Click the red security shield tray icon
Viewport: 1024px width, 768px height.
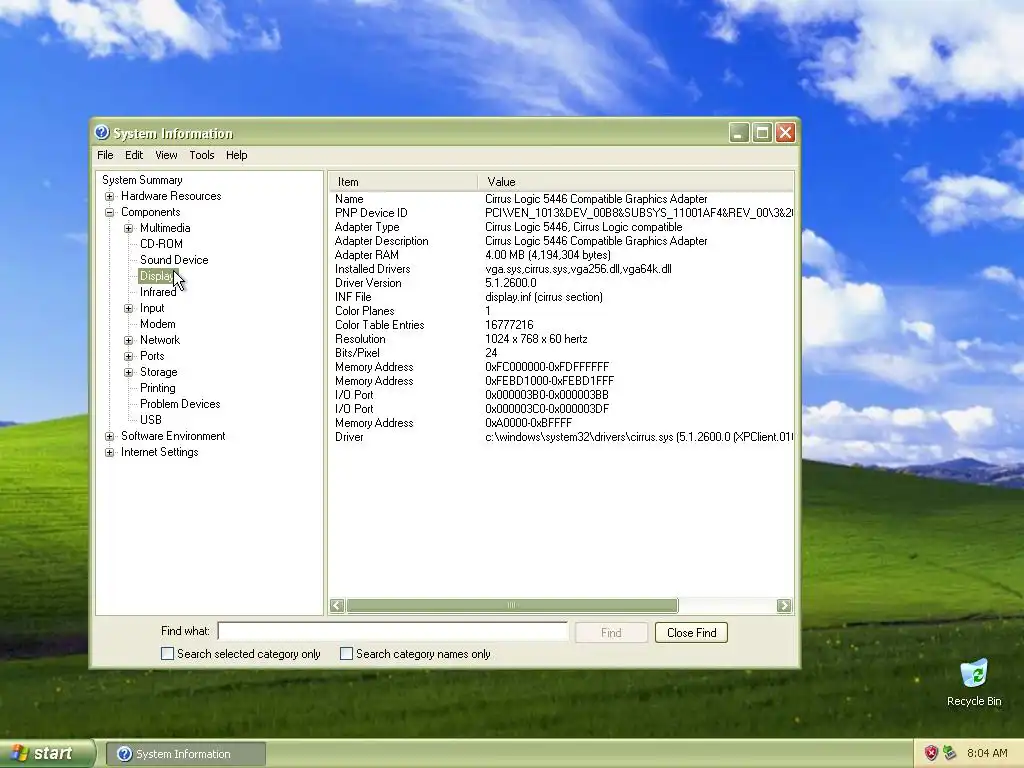click(931, 753)
